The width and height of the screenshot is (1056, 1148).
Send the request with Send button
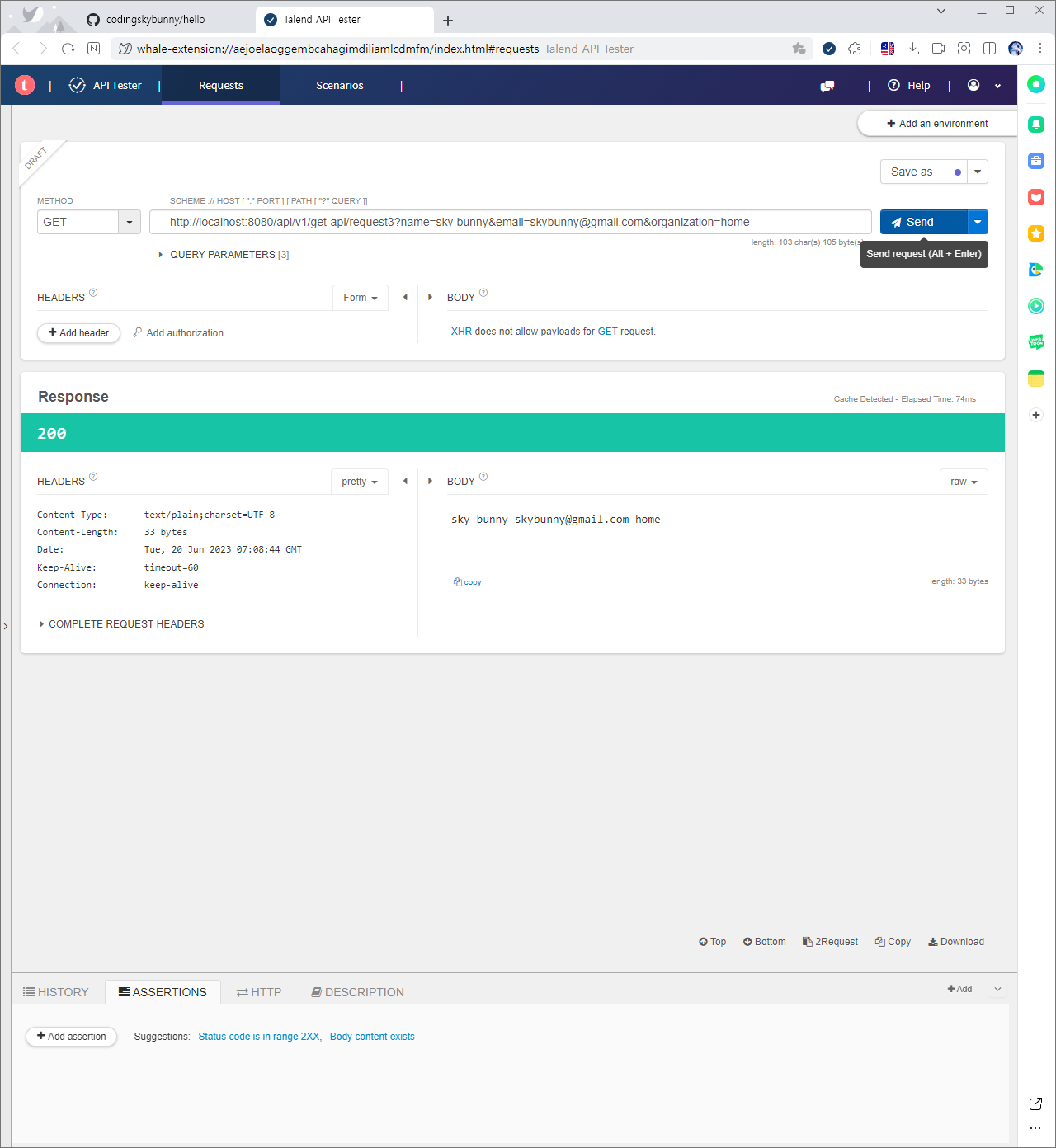(x=923, y=222)
